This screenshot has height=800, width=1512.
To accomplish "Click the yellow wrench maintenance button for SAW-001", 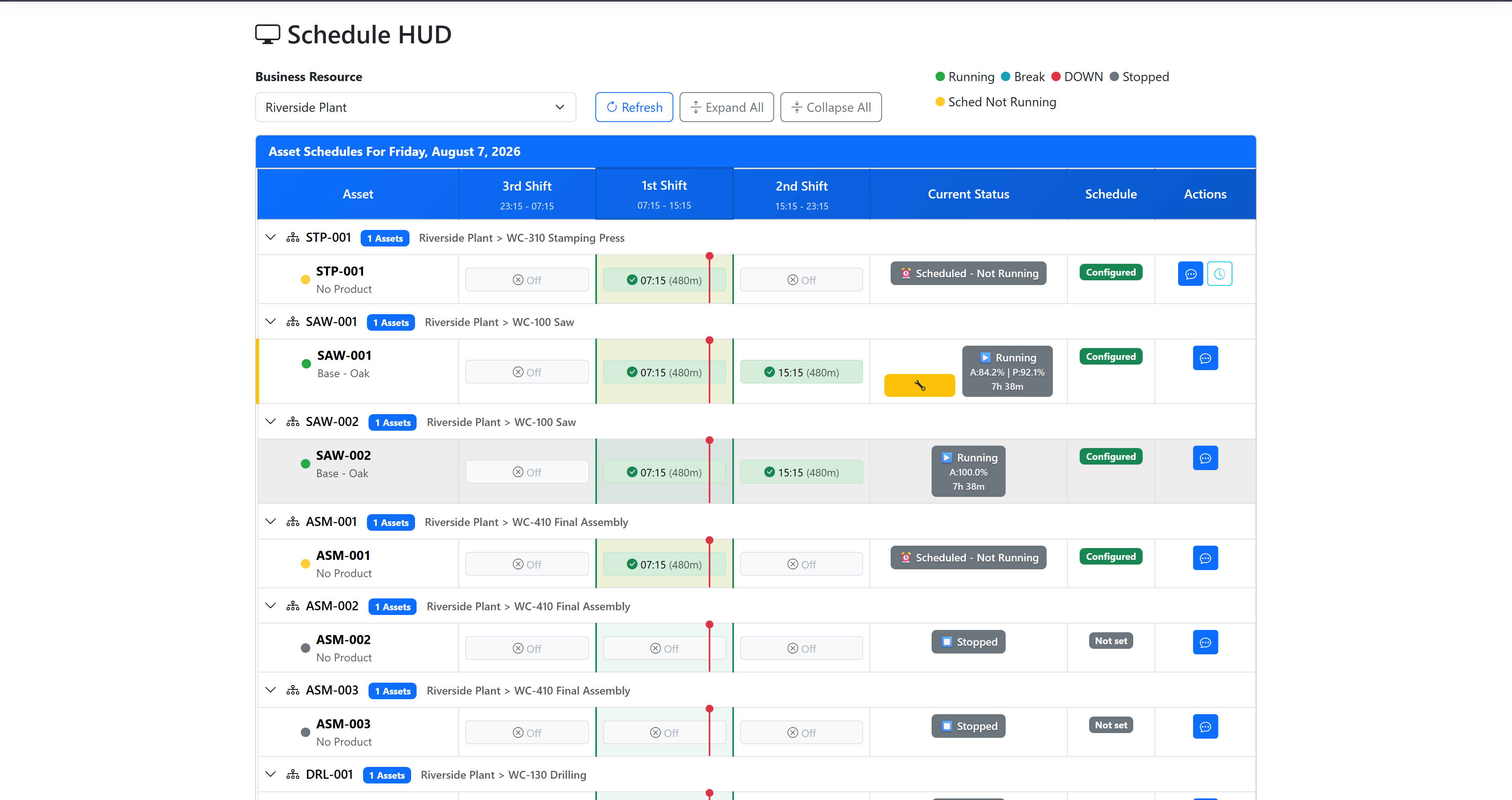I will click(x=919, y=385).
